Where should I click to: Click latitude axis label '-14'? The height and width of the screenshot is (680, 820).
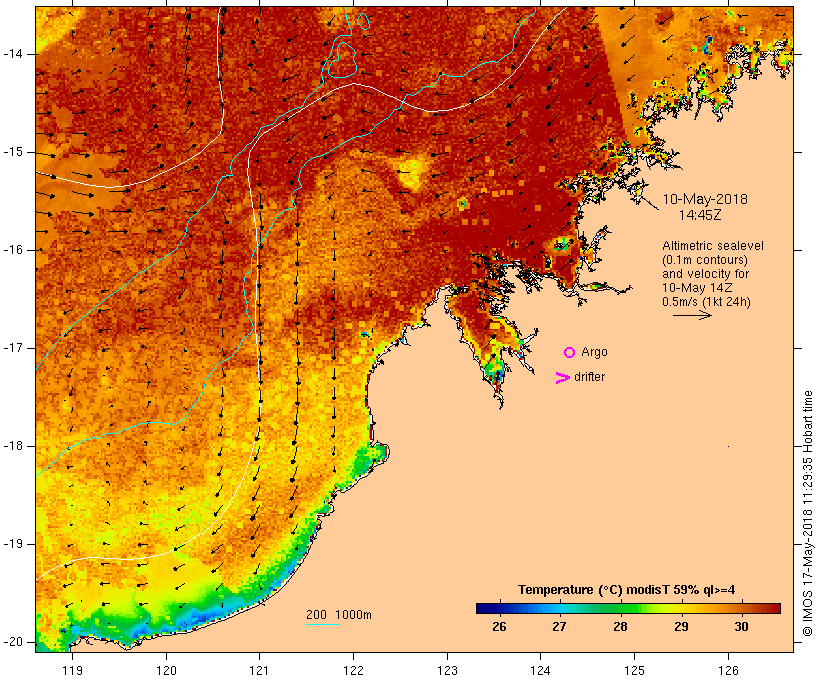[13, 54]
